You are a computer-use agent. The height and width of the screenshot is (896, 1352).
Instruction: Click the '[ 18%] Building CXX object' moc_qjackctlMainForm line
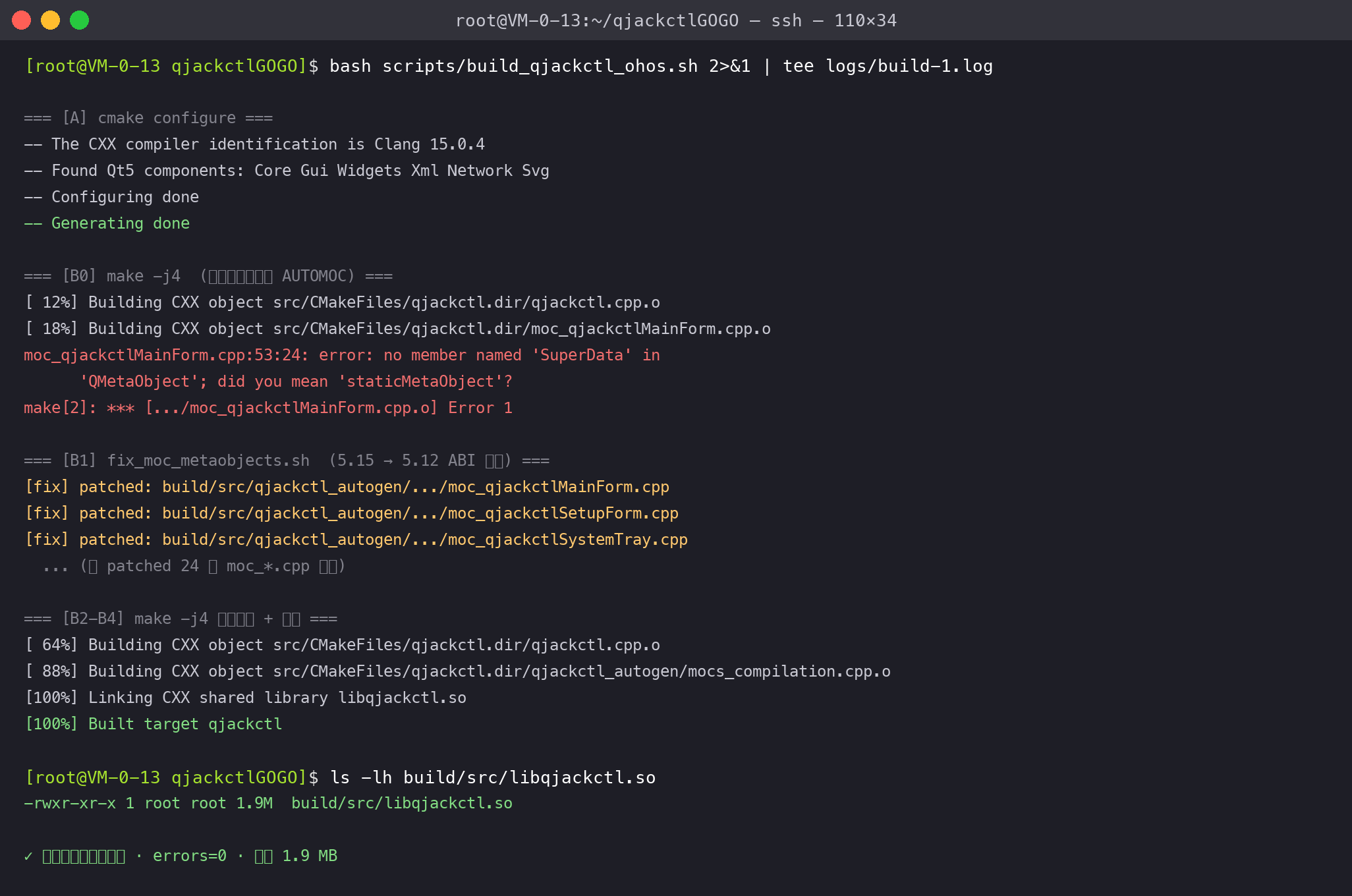pyautogui.click(x=397, y=329)
